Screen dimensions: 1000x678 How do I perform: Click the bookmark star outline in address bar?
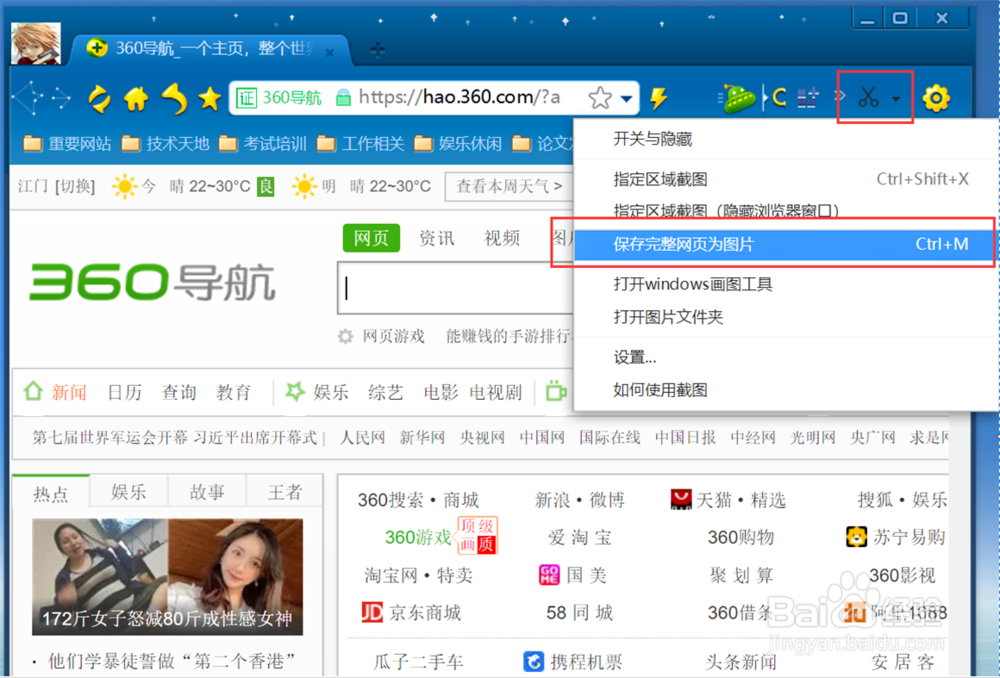tap(599, 98)
